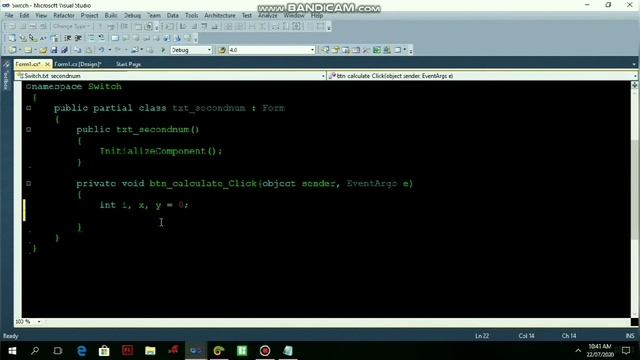Open the Undo history dropdown arrow
The image size is (640, 360).
tap(110, 50)
